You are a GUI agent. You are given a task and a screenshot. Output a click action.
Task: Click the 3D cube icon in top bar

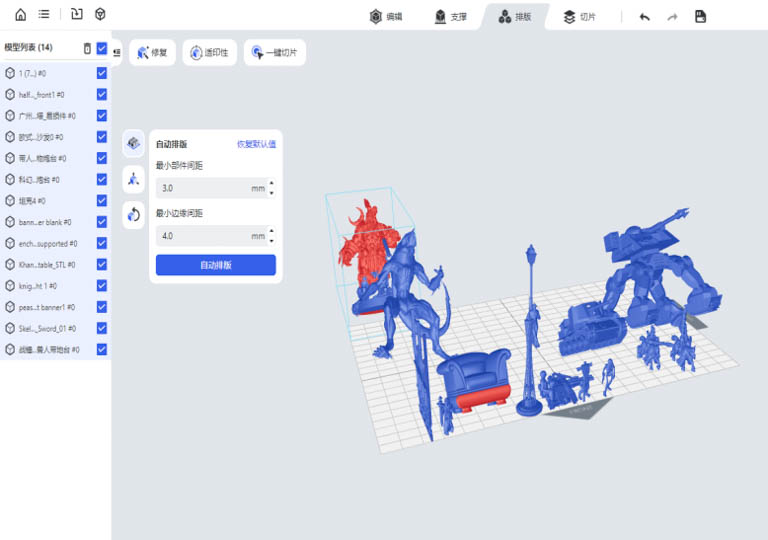tap(100, 14)
